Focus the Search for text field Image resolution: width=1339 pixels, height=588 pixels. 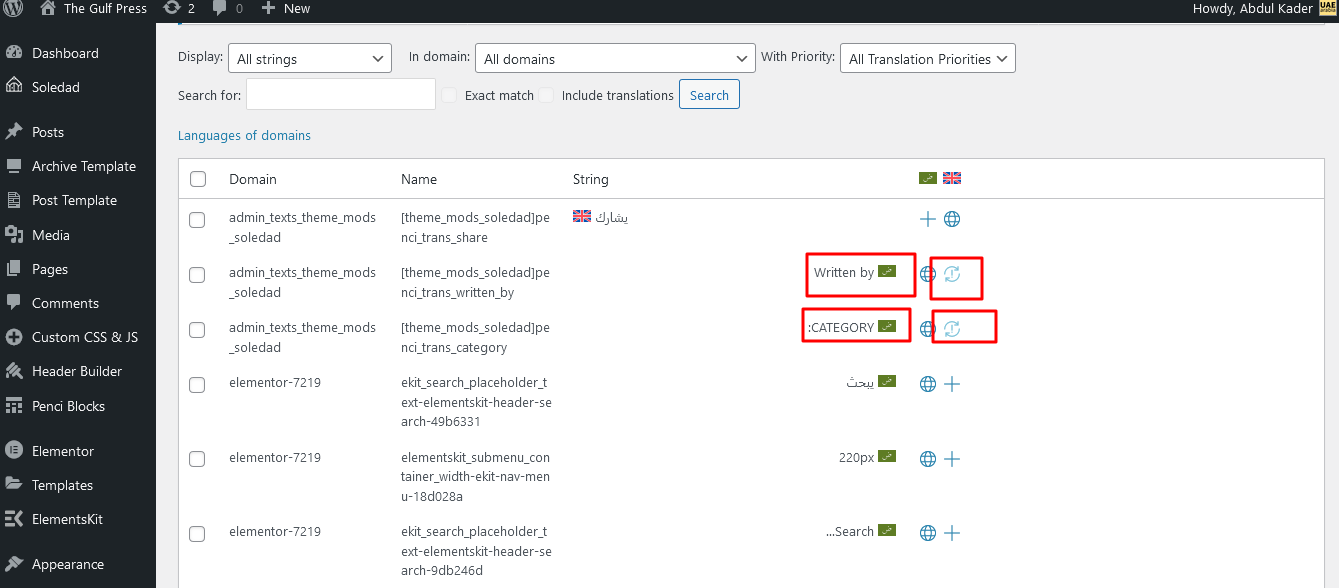pos(341,95)
